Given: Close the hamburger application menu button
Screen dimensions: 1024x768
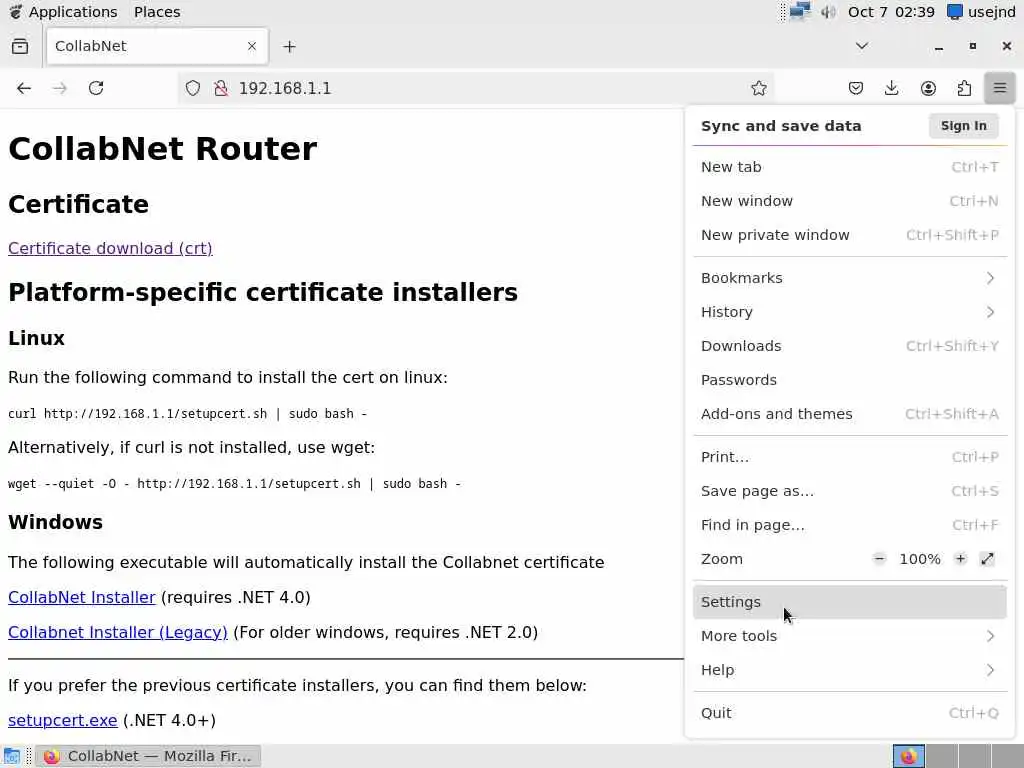Looking at the screenshot, I should 999,88.
